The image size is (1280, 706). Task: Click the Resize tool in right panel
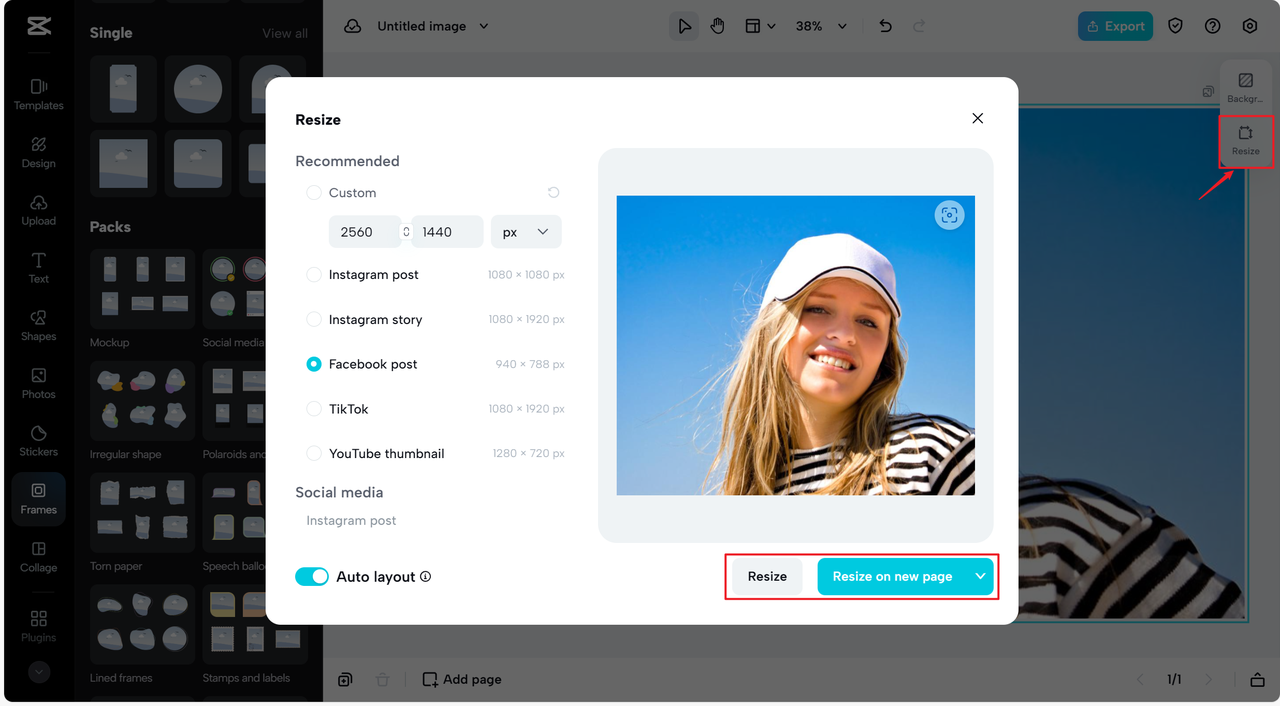[1245, 141]
